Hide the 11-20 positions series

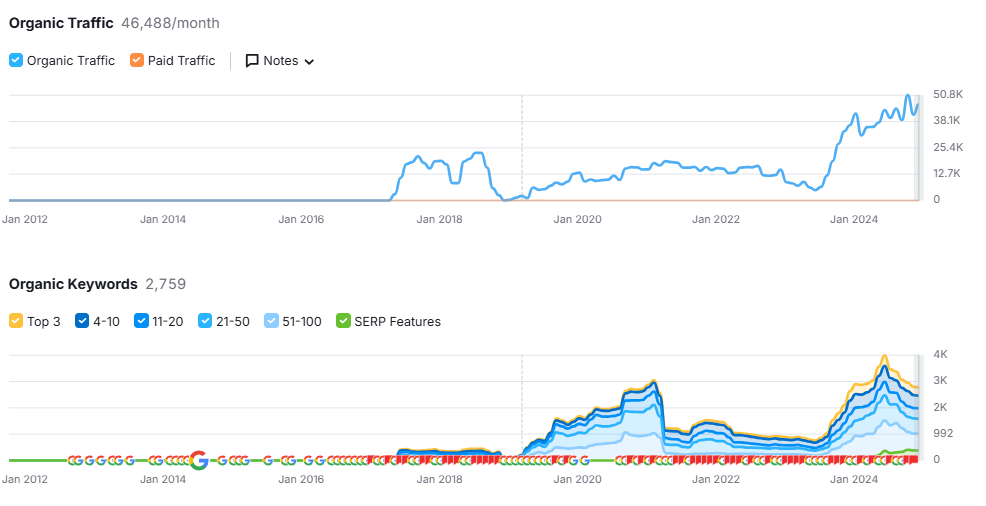(141, 321)
